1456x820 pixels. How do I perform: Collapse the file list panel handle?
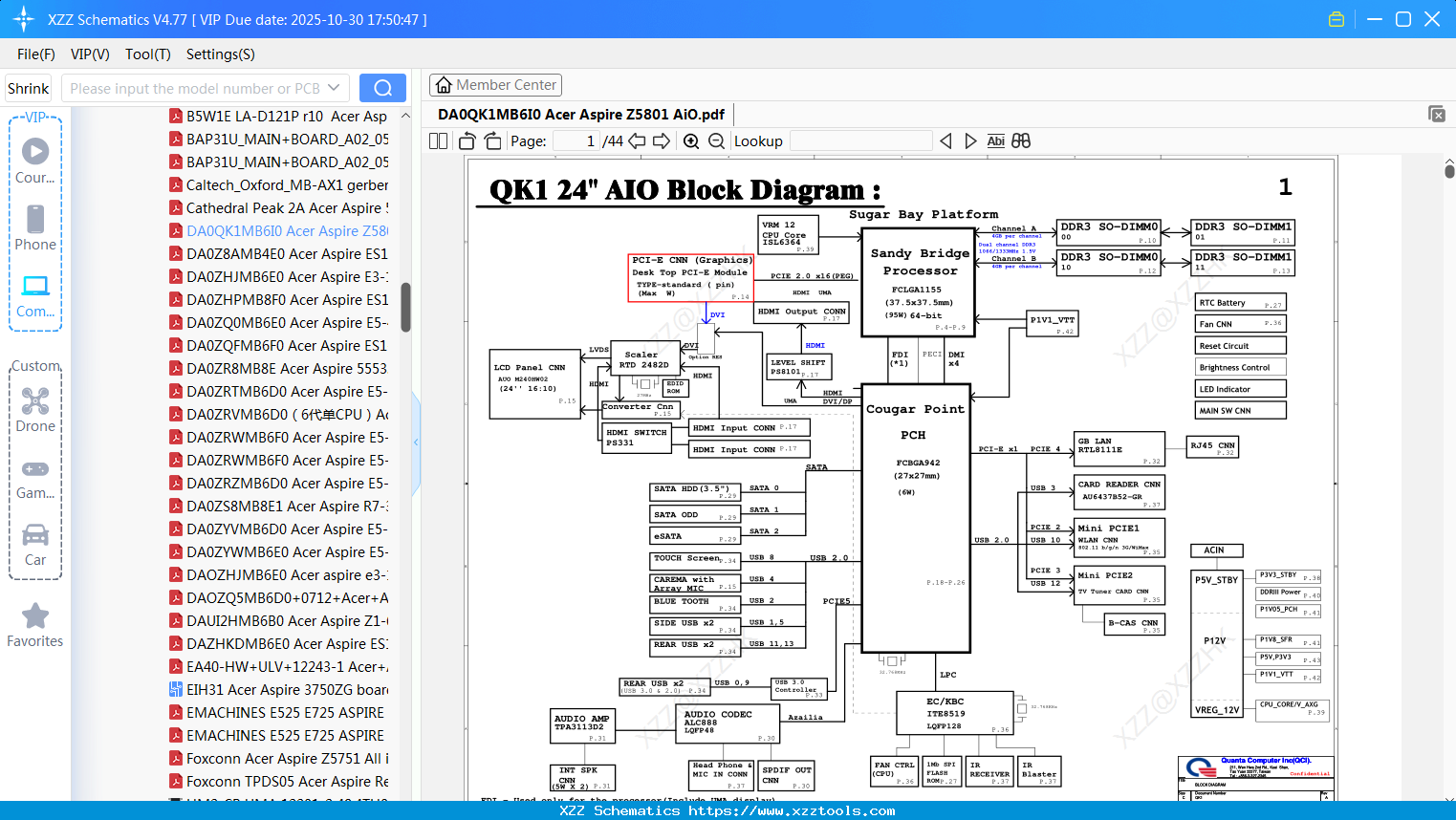tap(416, 442)
